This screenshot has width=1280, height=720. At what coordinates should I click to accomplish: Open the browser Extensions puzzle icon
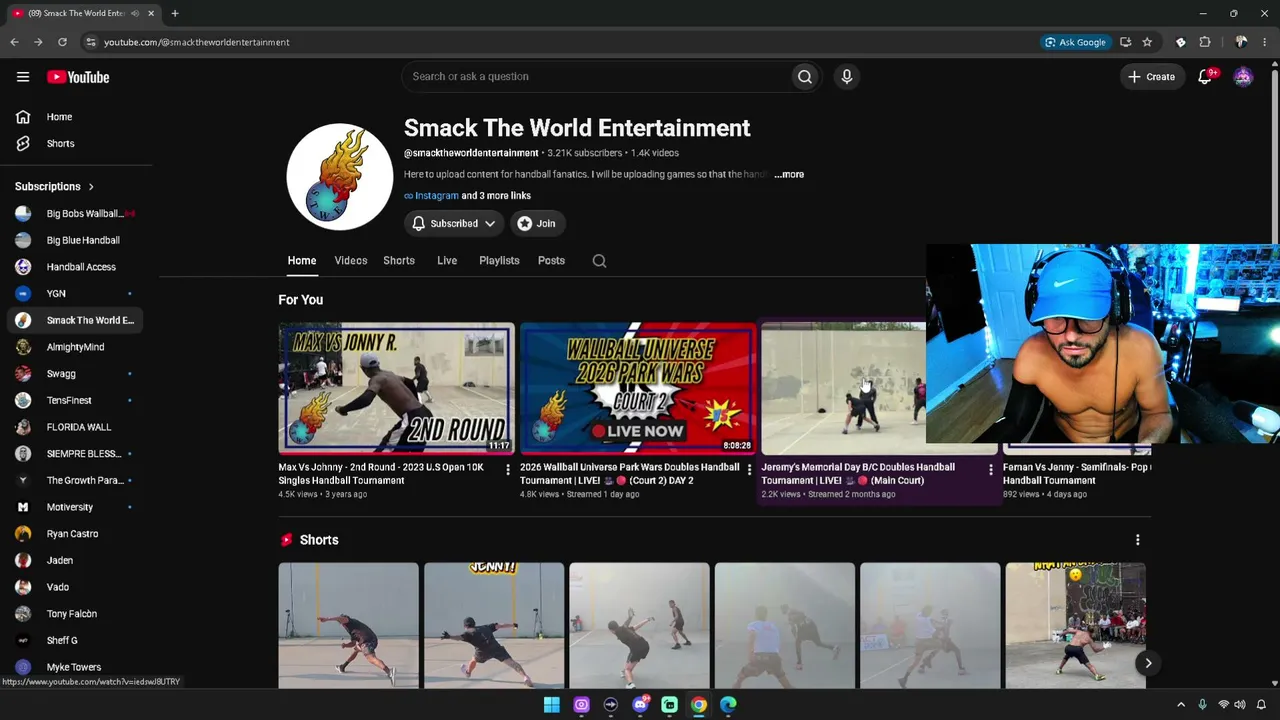click(1205, 42)
